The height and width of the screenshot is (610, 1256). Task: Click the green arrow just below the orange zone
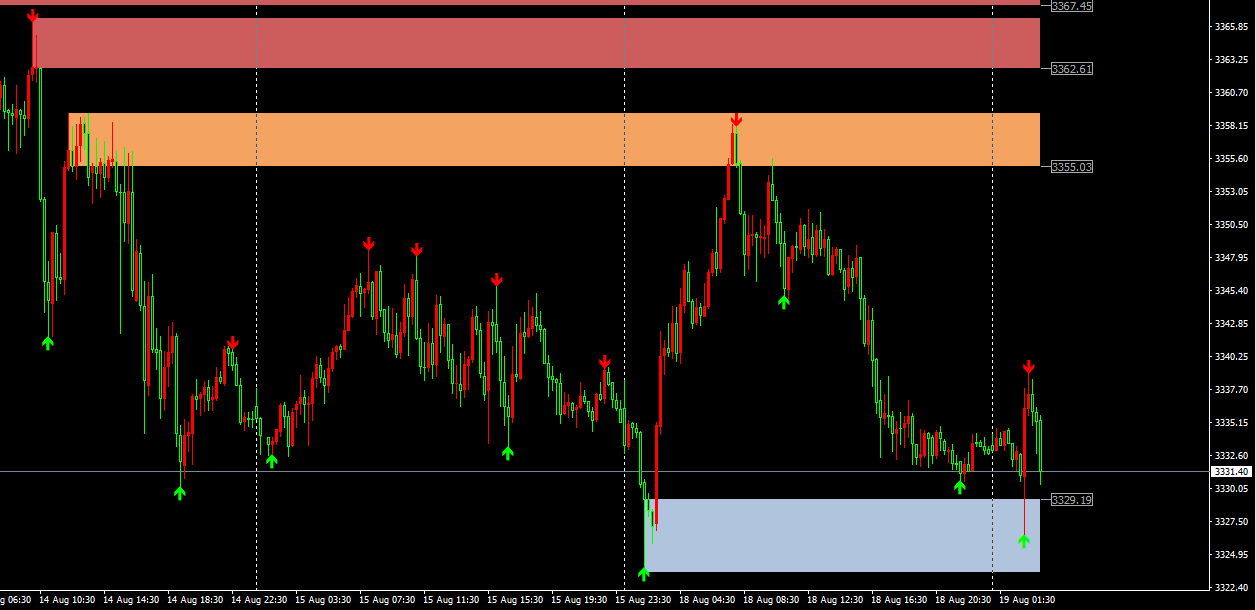(x=783, y=302)
